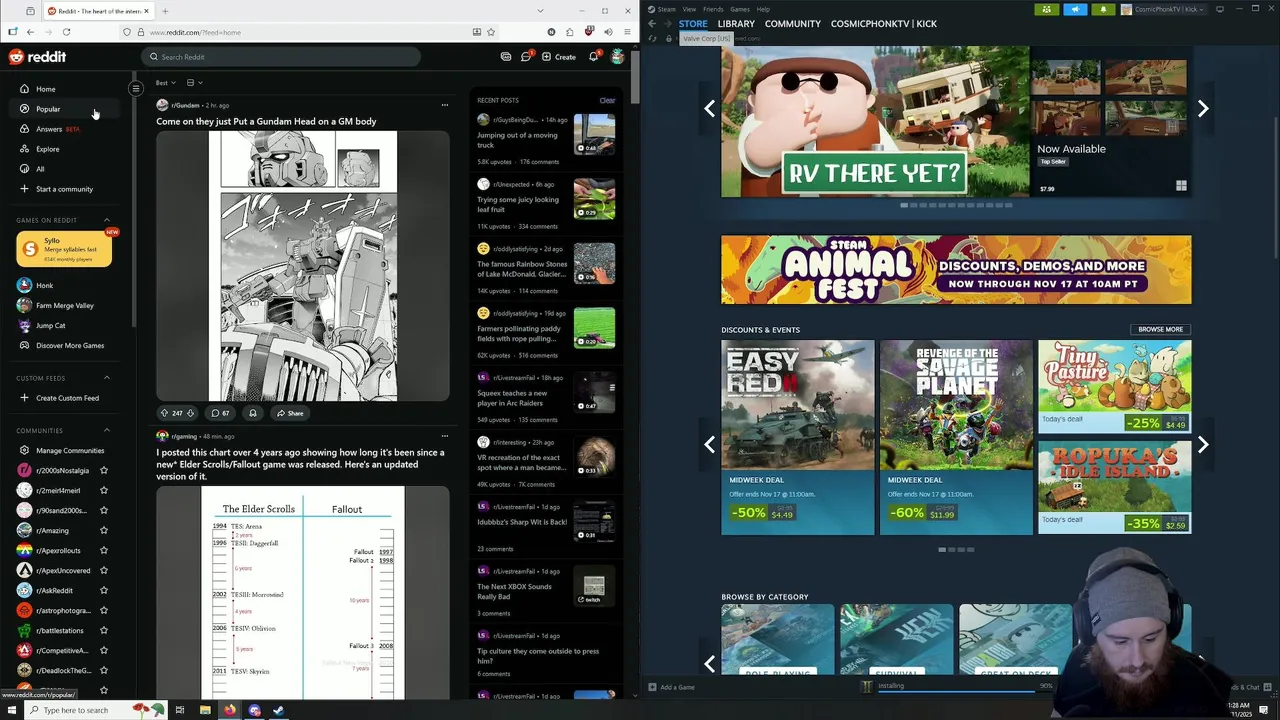Viewport: 1280px width, 720px height.
Task: Open the Friends menu in Steam
Action: coord(713,9)
